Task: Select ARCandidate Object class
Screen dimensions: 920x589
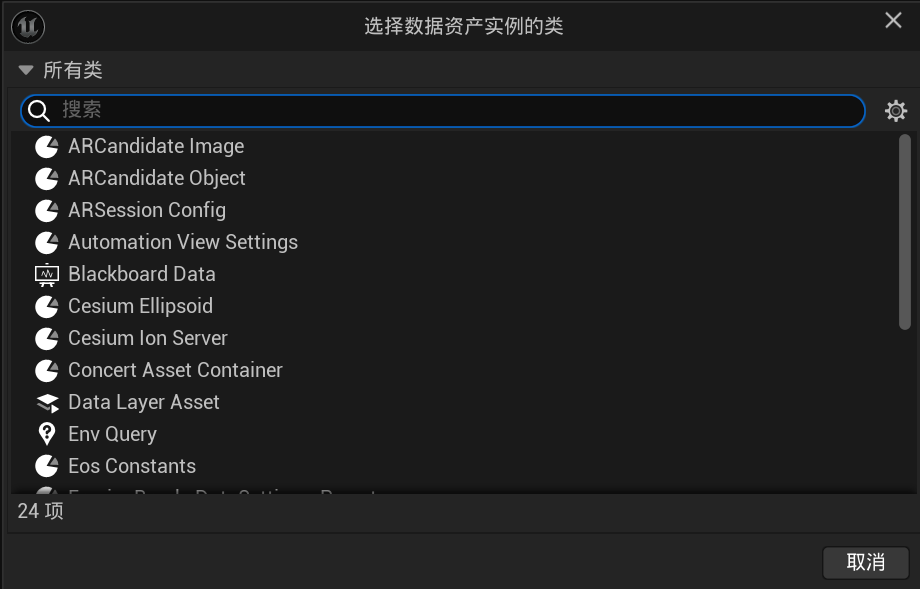Action: click(156, 178)
